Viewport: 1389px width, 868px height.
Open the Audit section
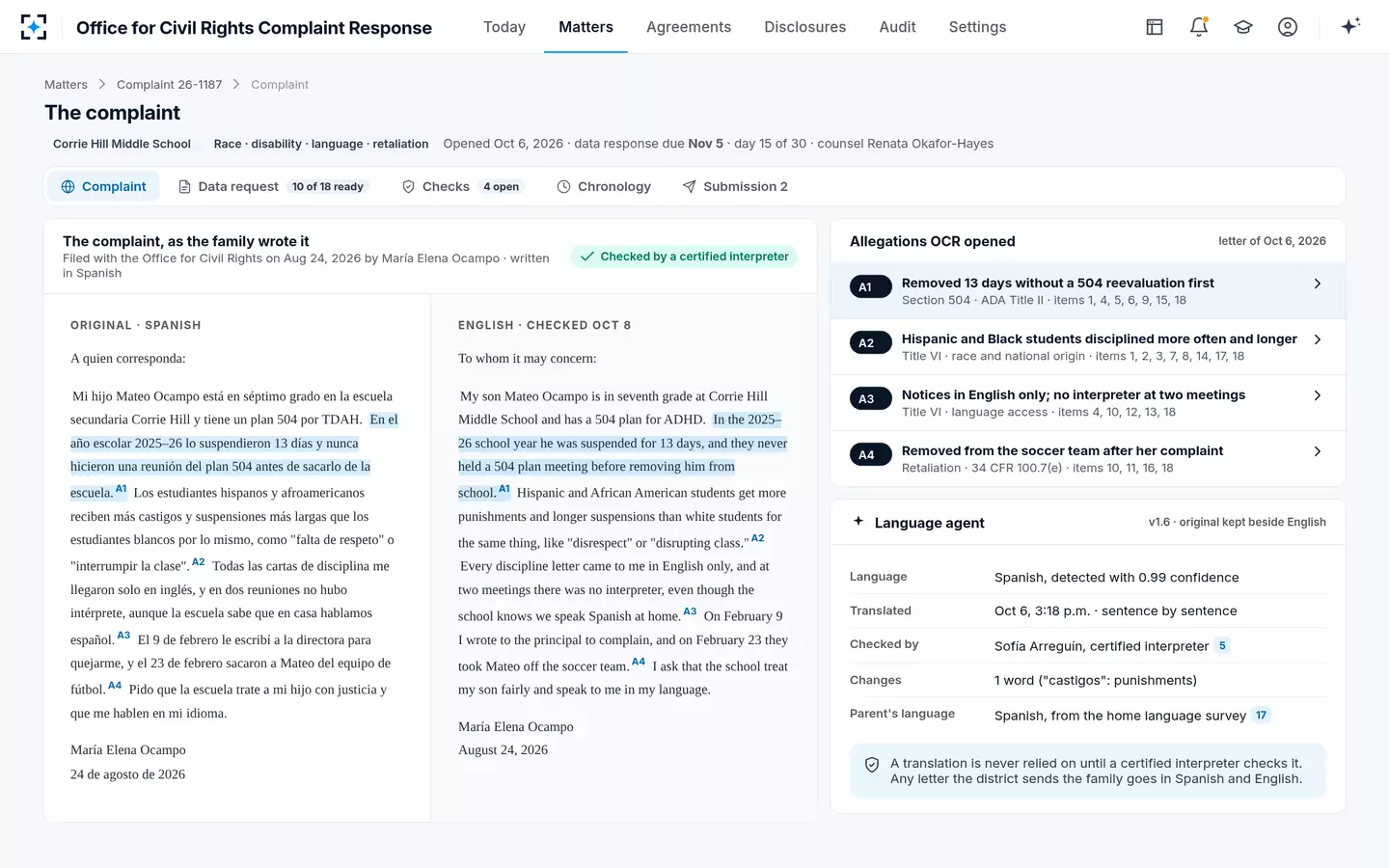[x=897, y=27]
